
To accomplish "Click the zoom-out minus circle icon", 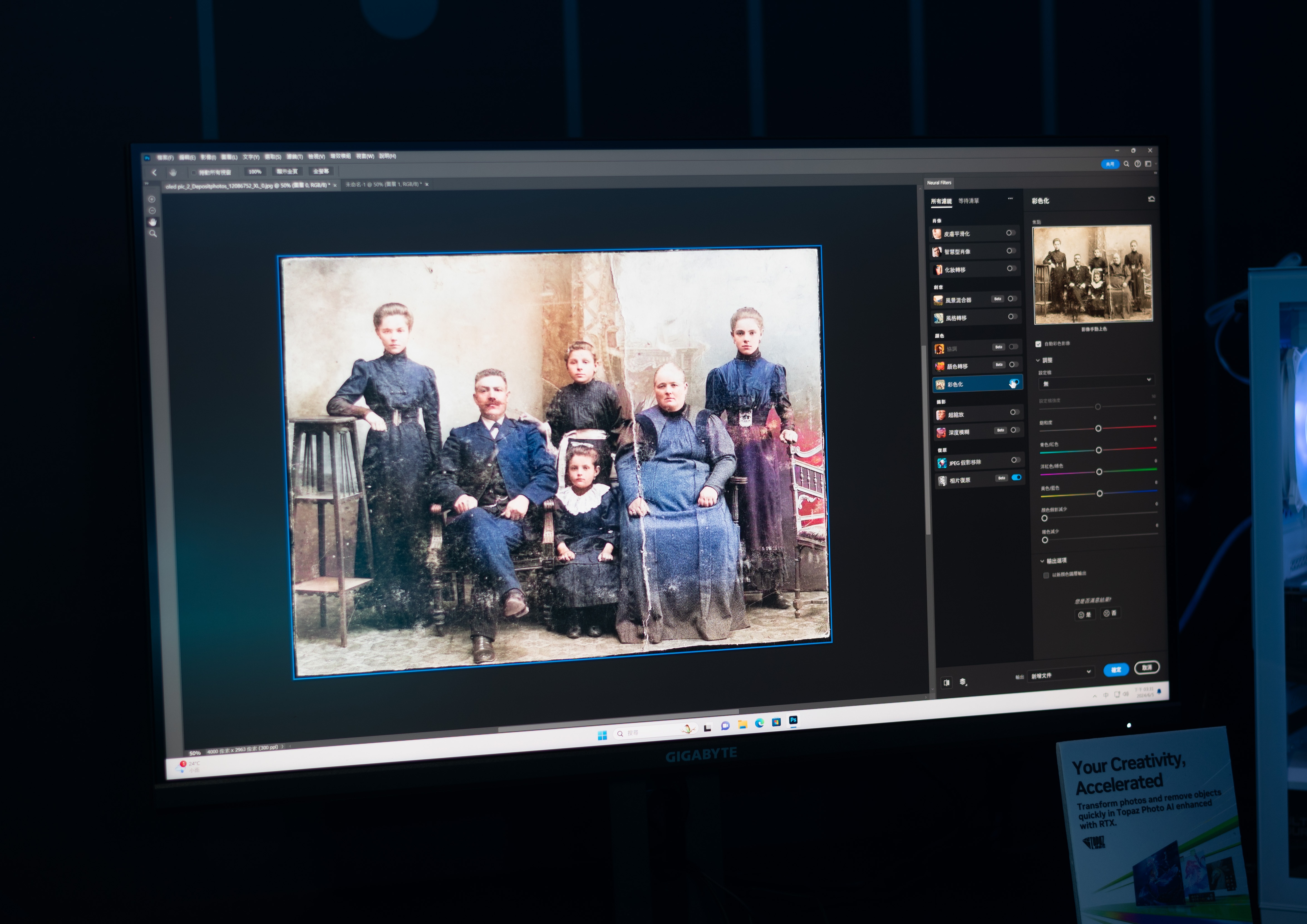I will pos(152,211).
